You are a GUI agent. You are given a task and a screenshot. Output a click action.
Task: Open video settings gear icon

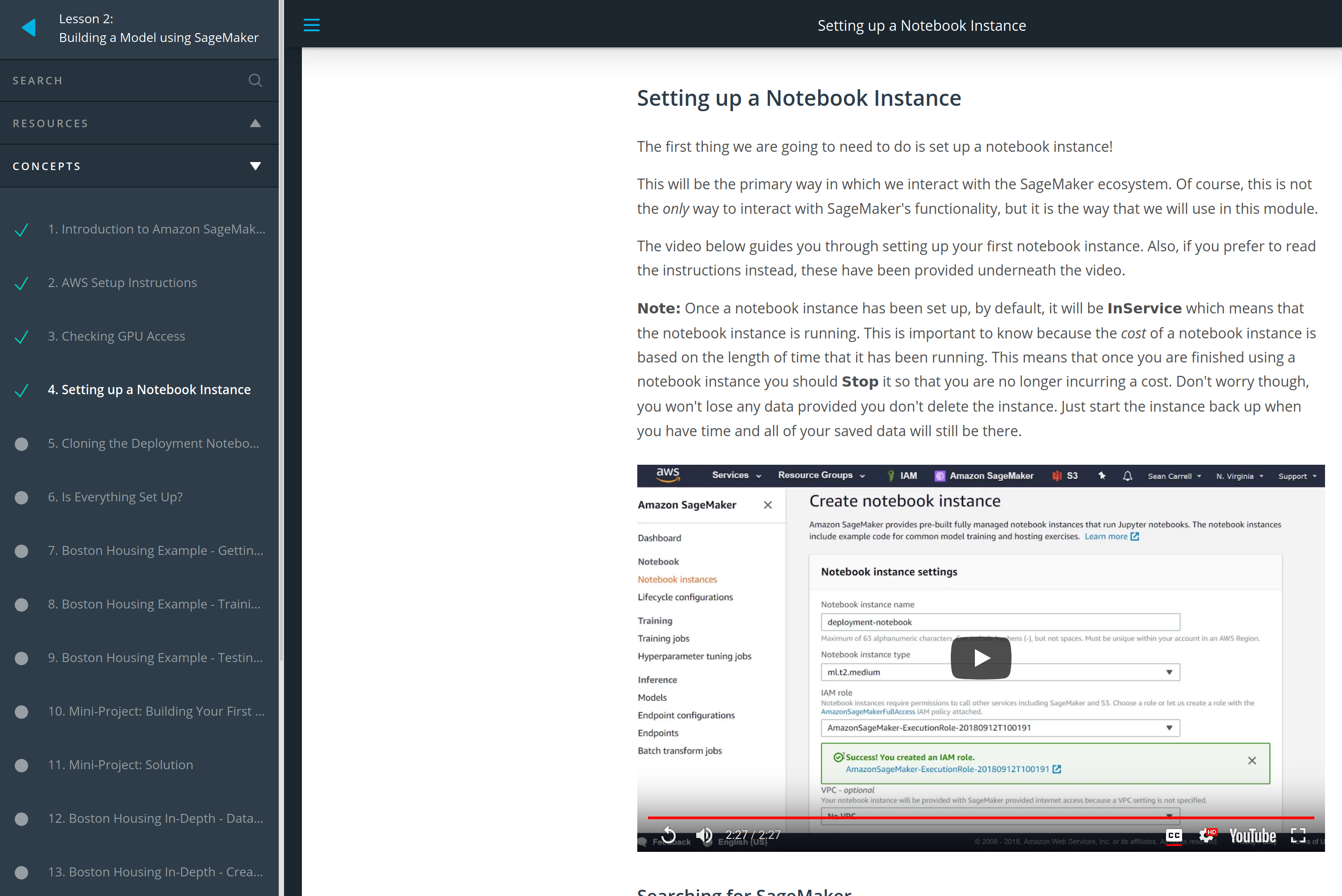coord(1207,835)
